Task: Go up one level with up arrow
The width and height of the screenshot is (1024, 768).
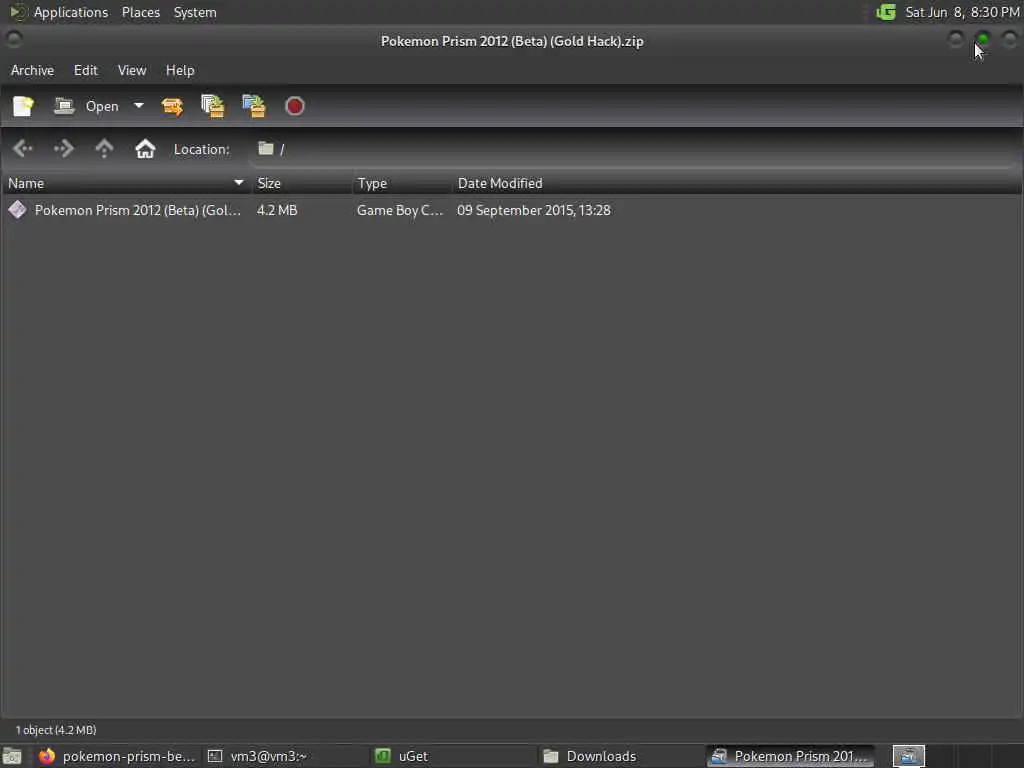Action: (104, 149)
